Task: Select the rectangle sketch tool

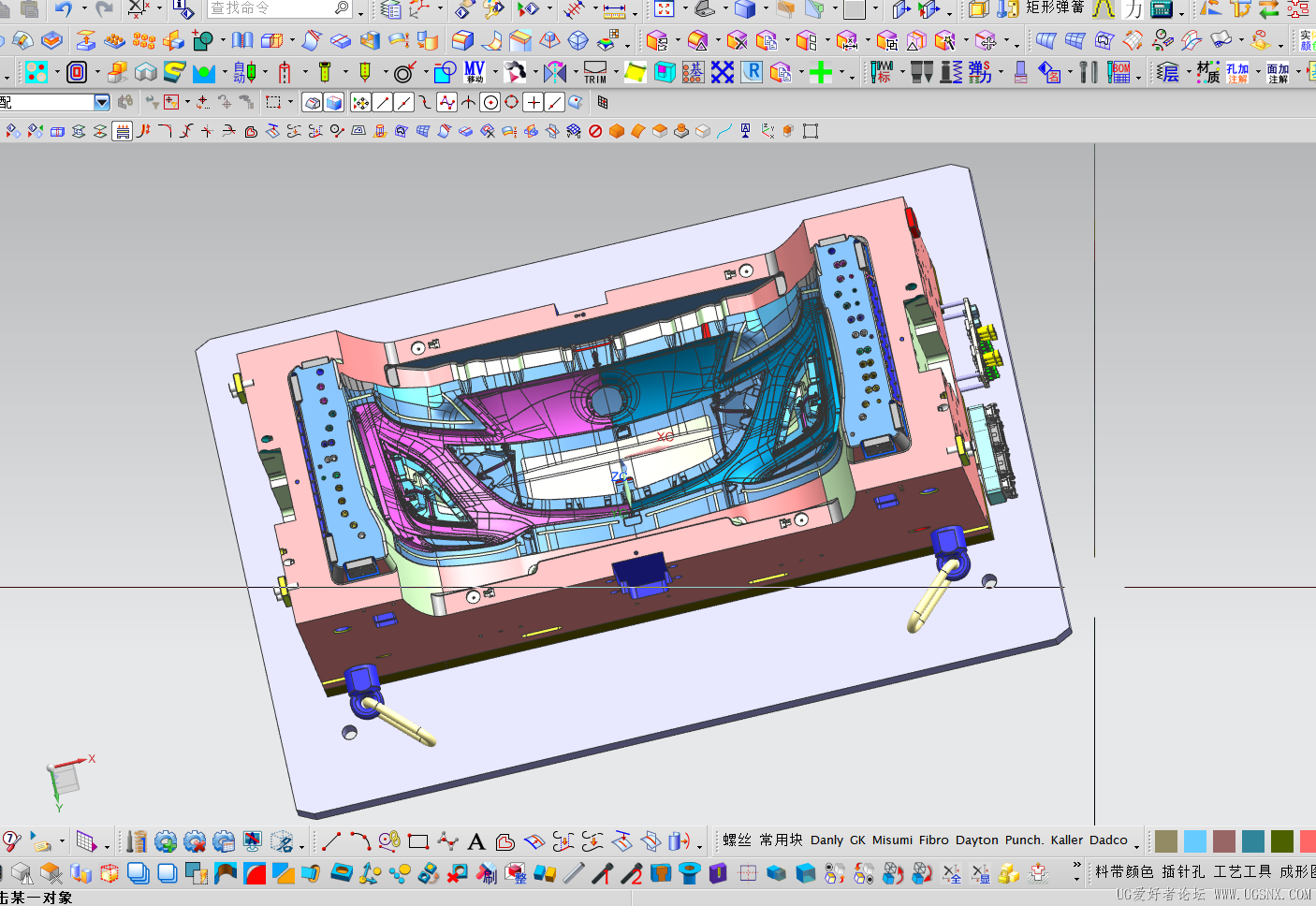Action: click(x=418, y=841)
